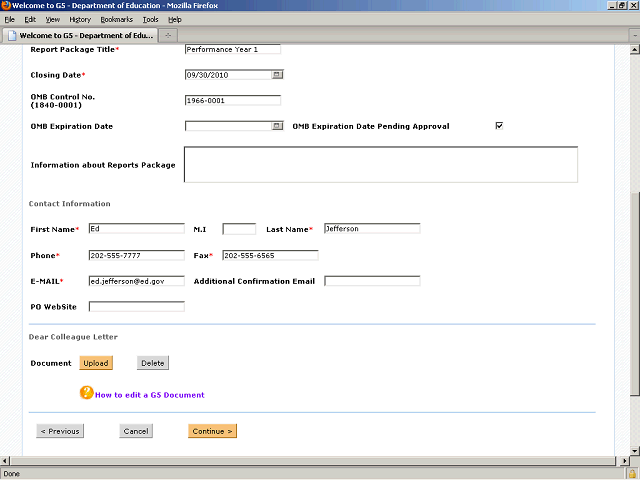The width and height of the screenshot is (640, 480).
Task: Click the Closing Date input field
Action: 228,75
